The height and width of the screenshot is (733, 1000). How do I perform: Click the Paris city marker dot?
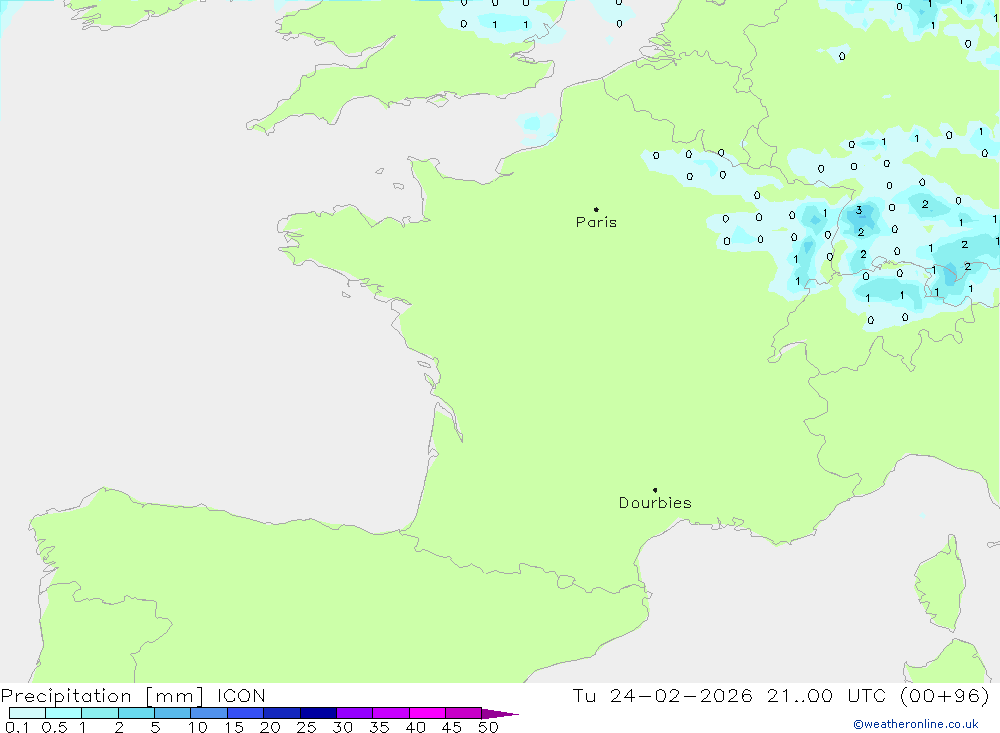click(x=596, y=209)
